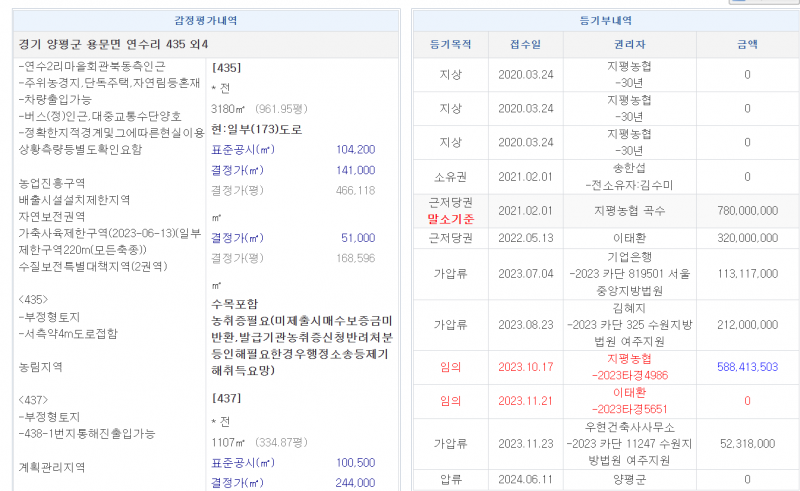Select the 등기목적 column header
800x491 pixels.
coord(451,44)
